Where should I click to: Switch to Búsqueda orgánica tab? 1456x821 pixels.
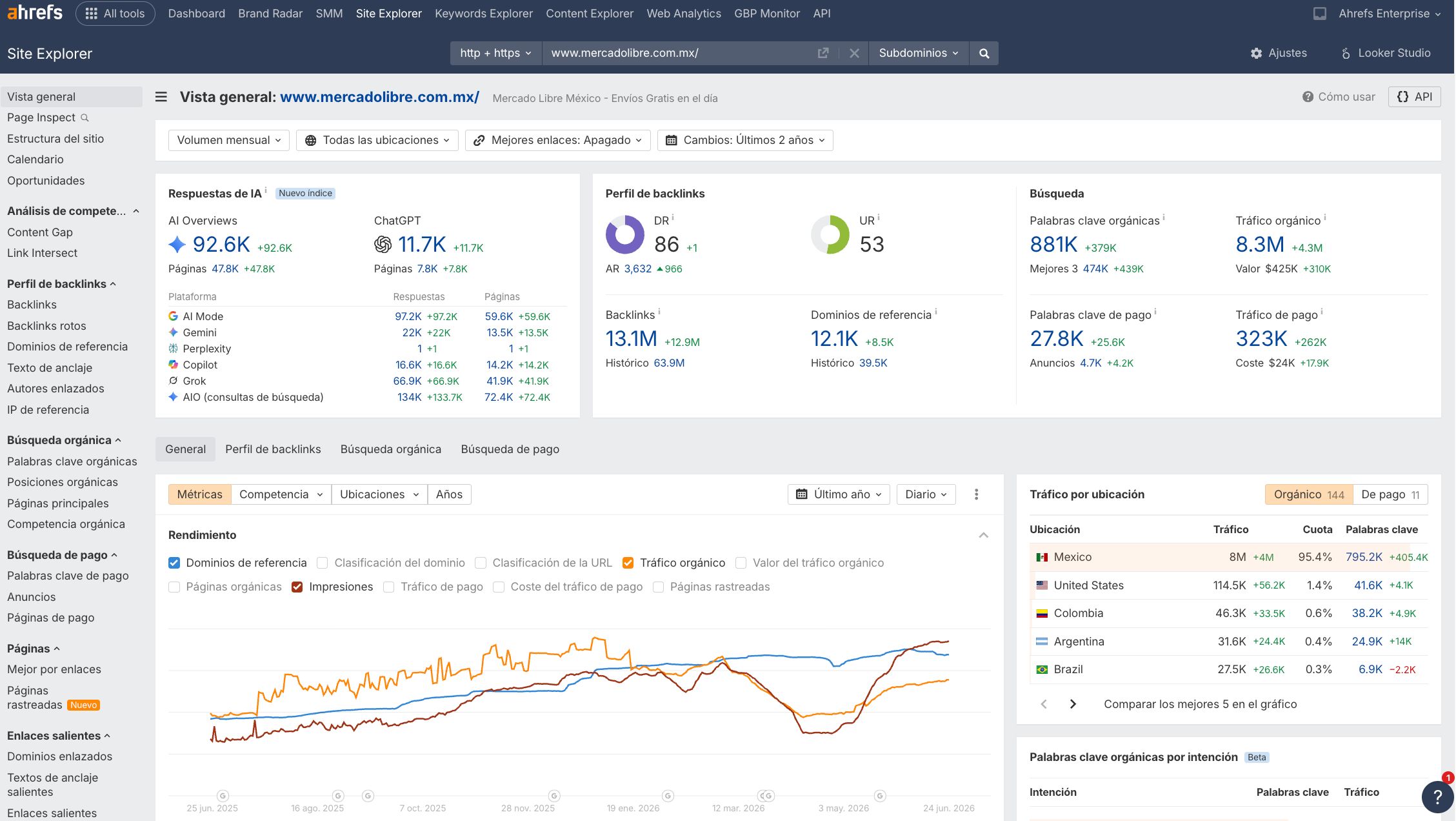pos(391,449)
